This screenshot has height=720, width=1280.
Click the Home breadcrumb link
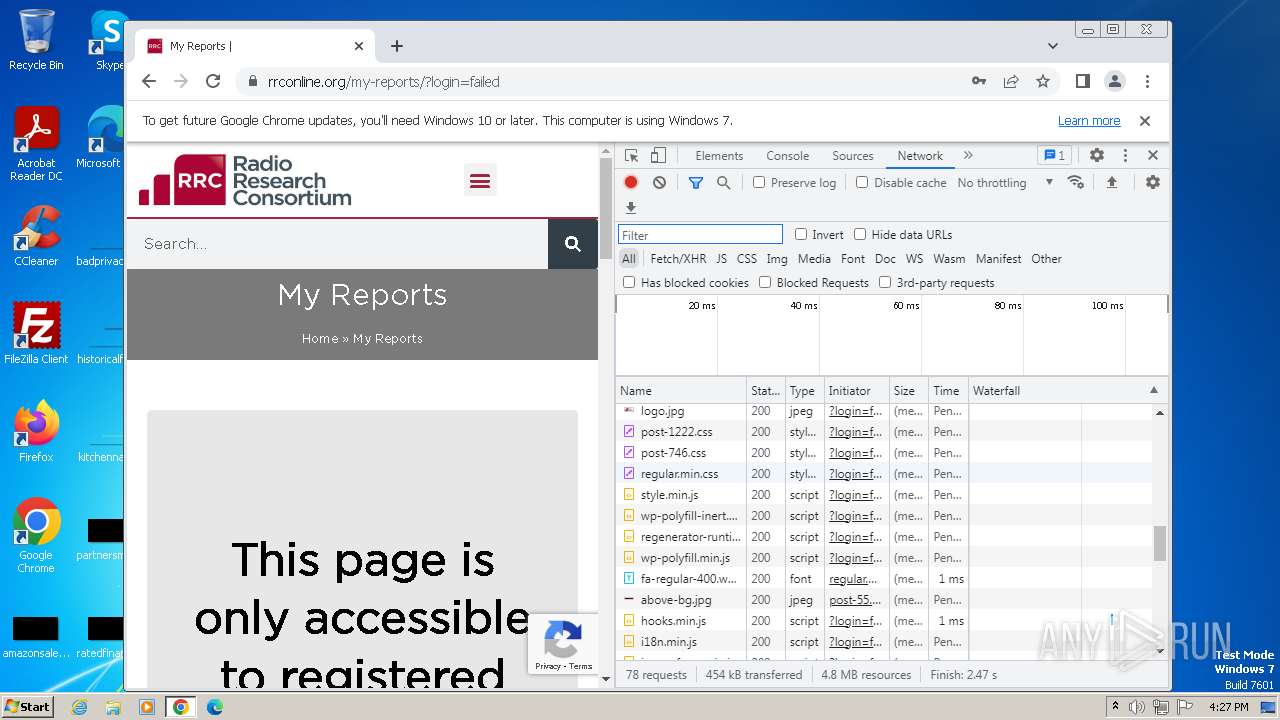click(x=320, y=339)
